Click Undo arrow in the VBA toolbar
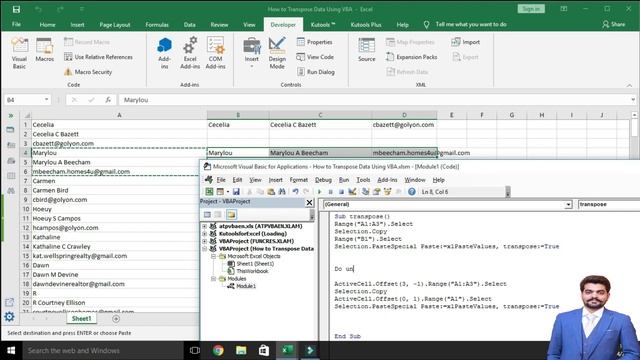The width and height of the screenshot is (640, 360). point(296,191)
